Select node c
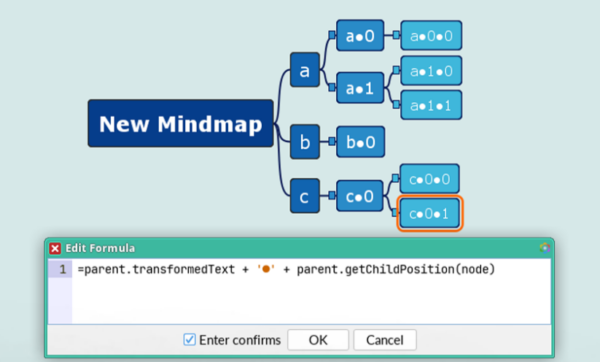 [305, 196]
